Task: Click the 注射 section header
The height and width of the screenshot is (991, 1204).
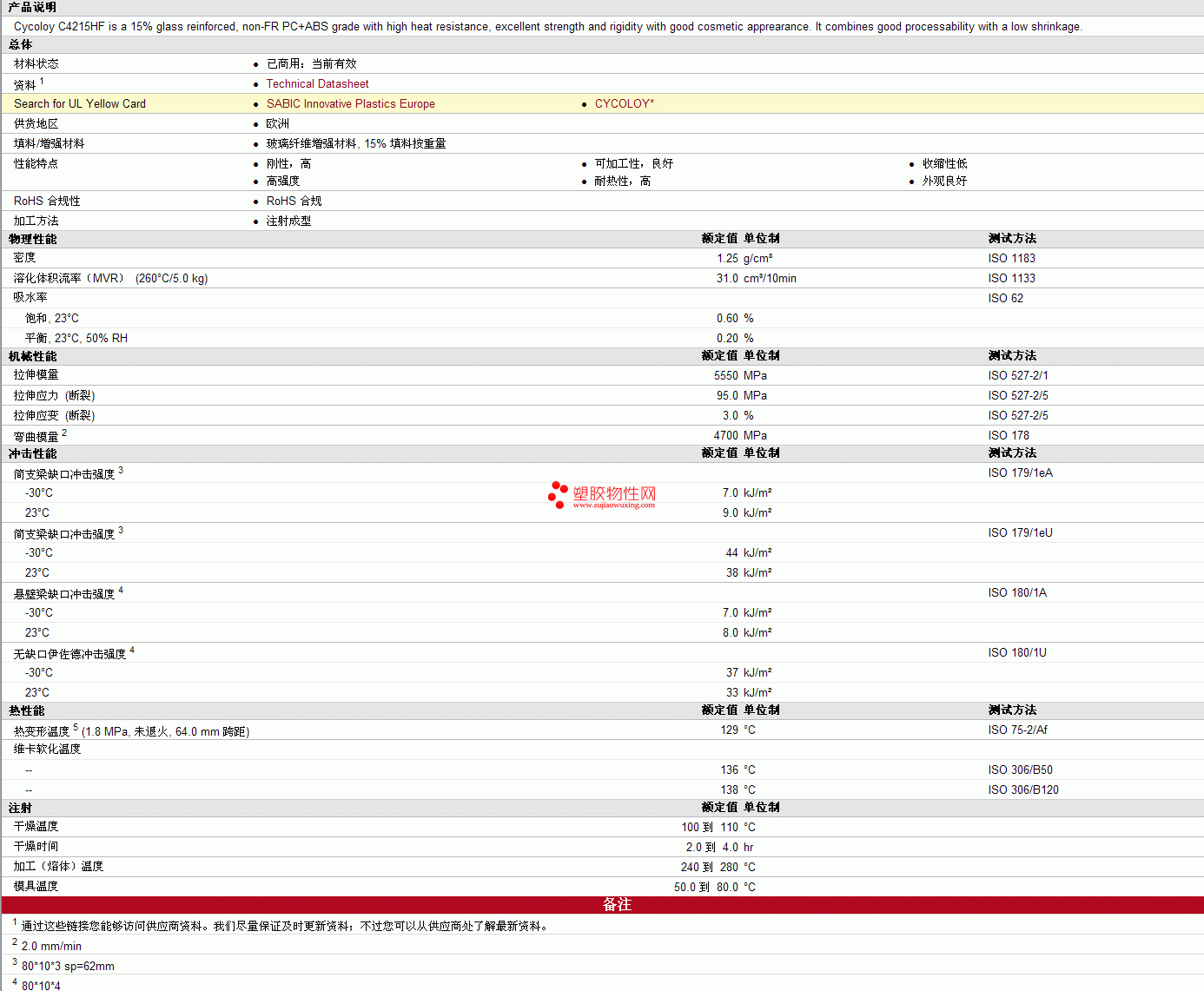Action: pyautogui.click(x=20, y=808)
